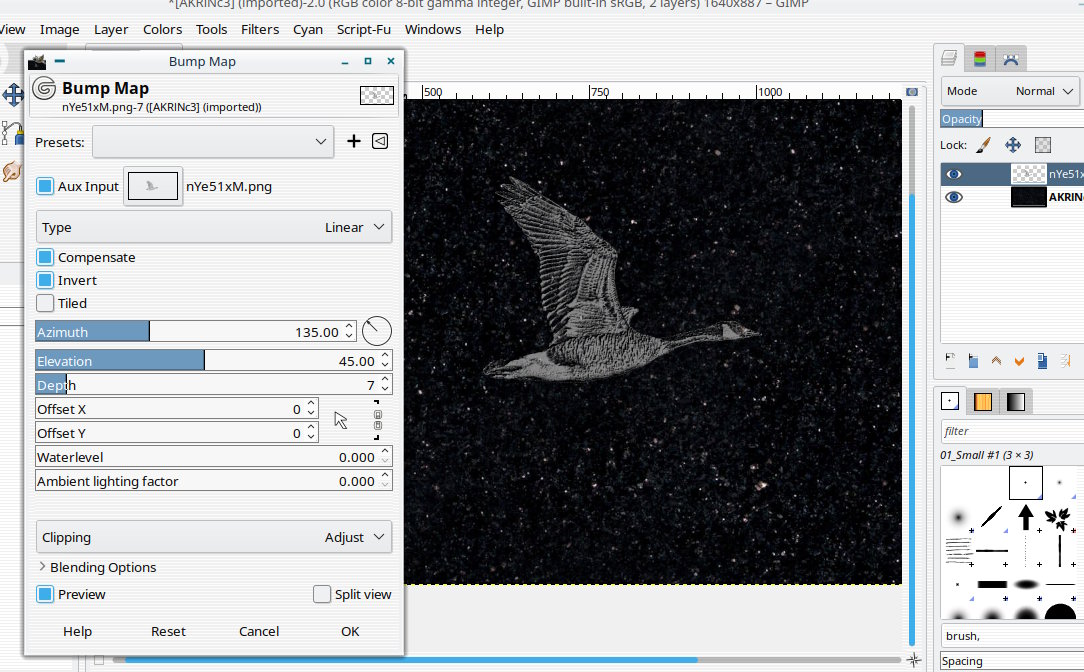Screen dimensions: 1084x672
Task: Open the Script-Fu menu
Action: pos(364,29)
